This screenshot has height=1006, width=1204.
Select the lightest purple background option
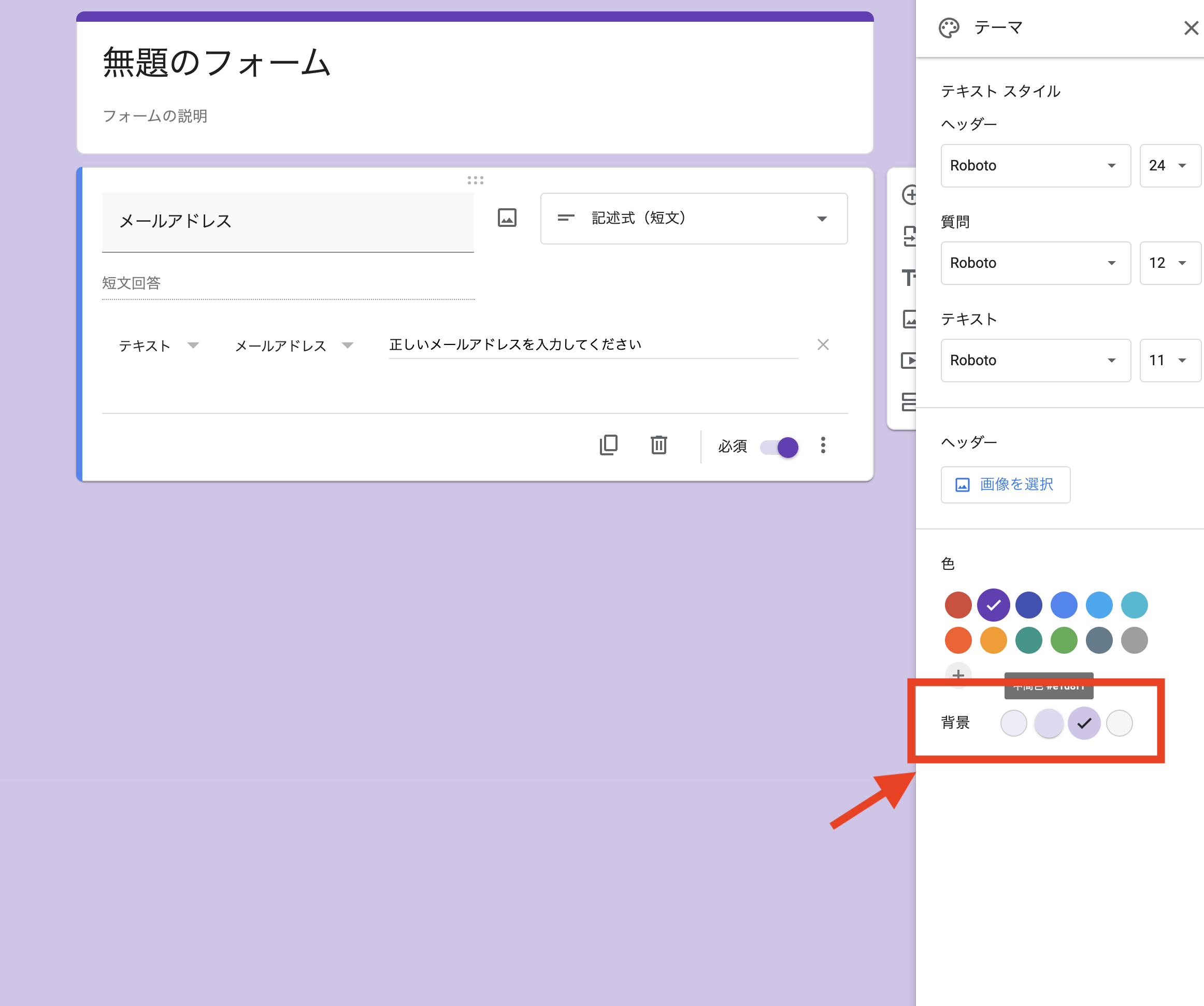pos(1013,723)
